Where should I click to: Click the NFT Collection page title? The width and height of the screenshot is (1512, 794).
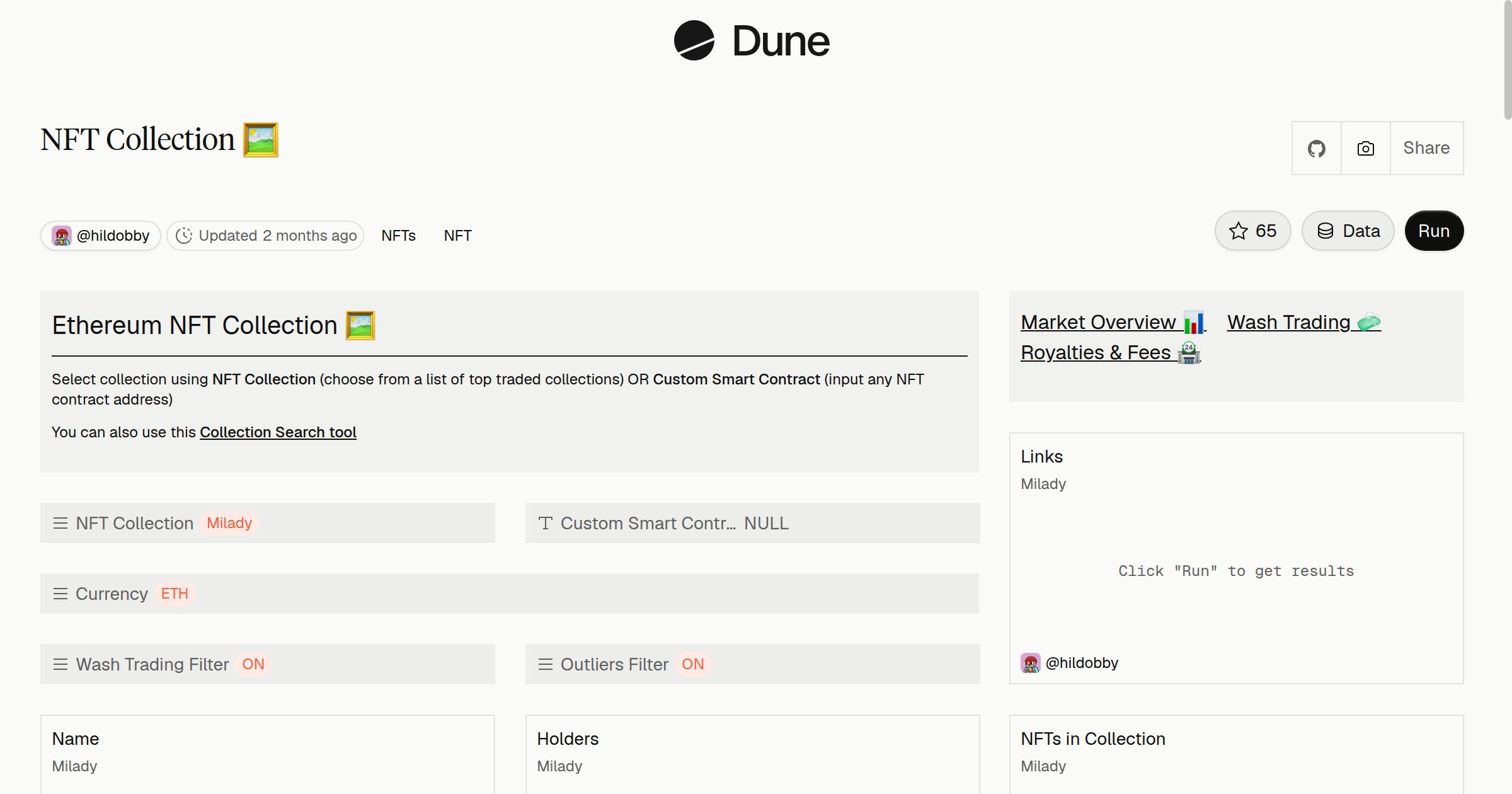pyautogui.click(x=159, y=139)
